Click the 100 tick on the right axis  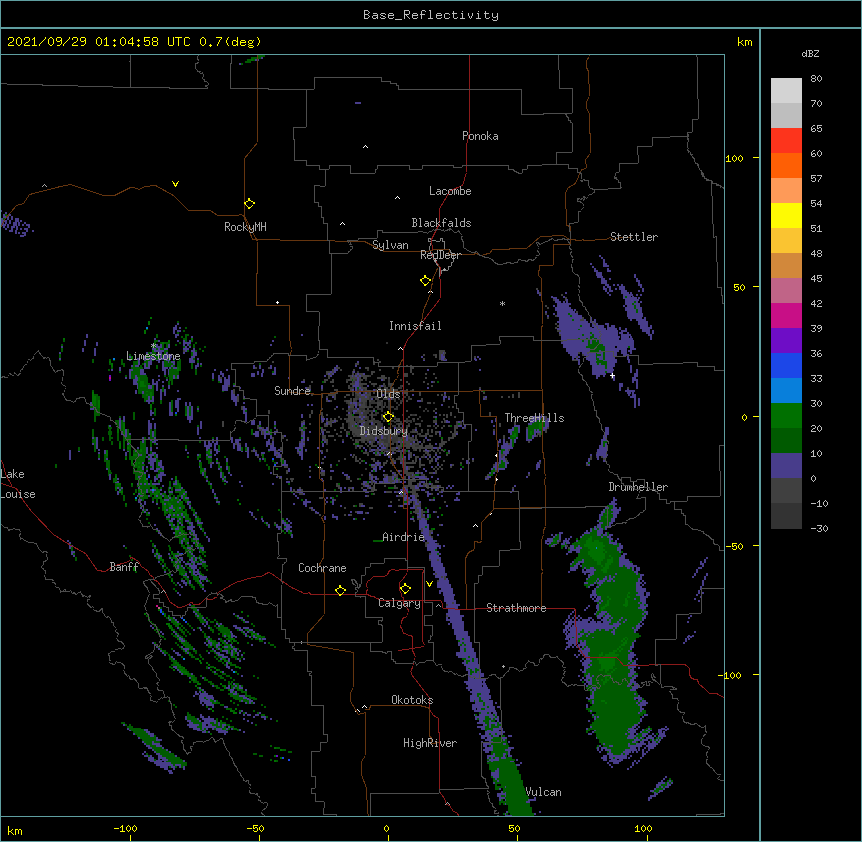click(734, 158)
